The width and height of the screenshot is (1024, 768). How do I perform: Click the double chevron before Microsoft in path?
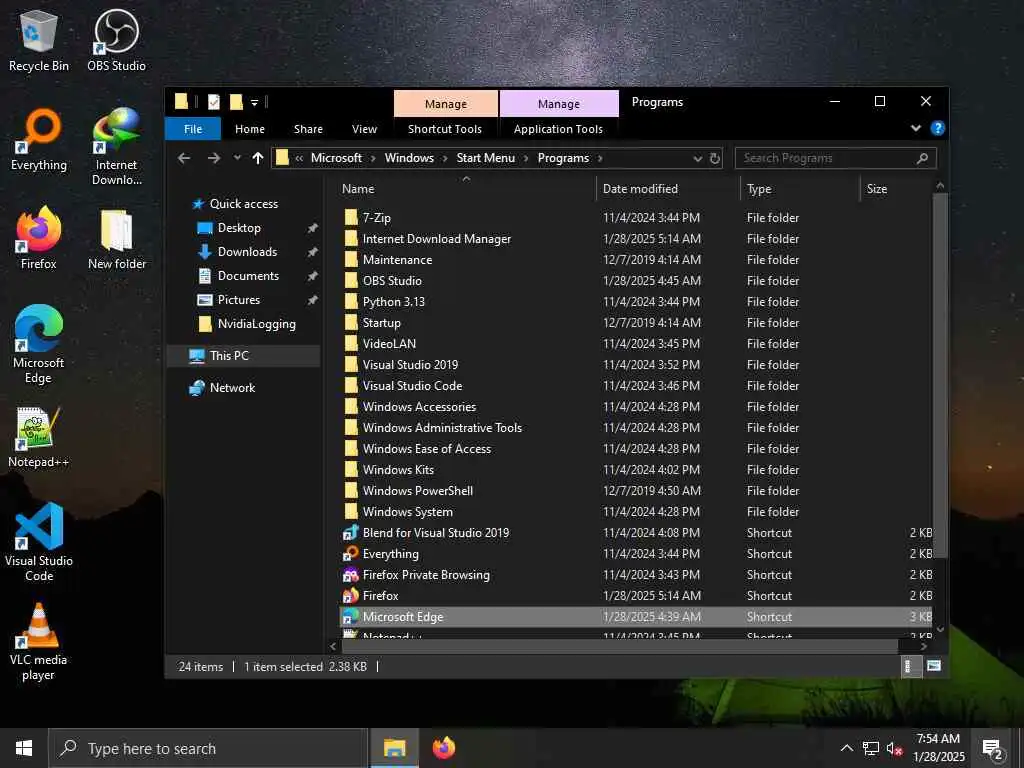coord(298,158)
